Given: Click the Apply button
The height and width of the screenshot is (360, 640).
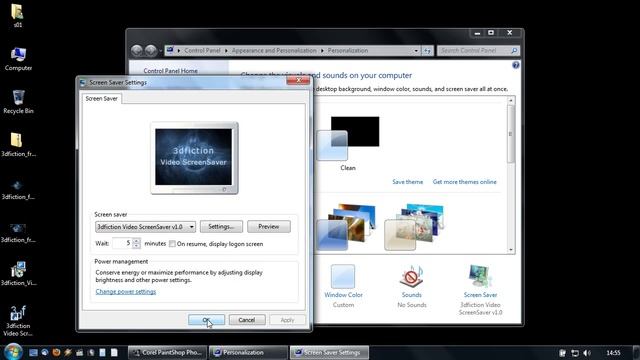Looking at the screenshot, I should click(287, 320).
